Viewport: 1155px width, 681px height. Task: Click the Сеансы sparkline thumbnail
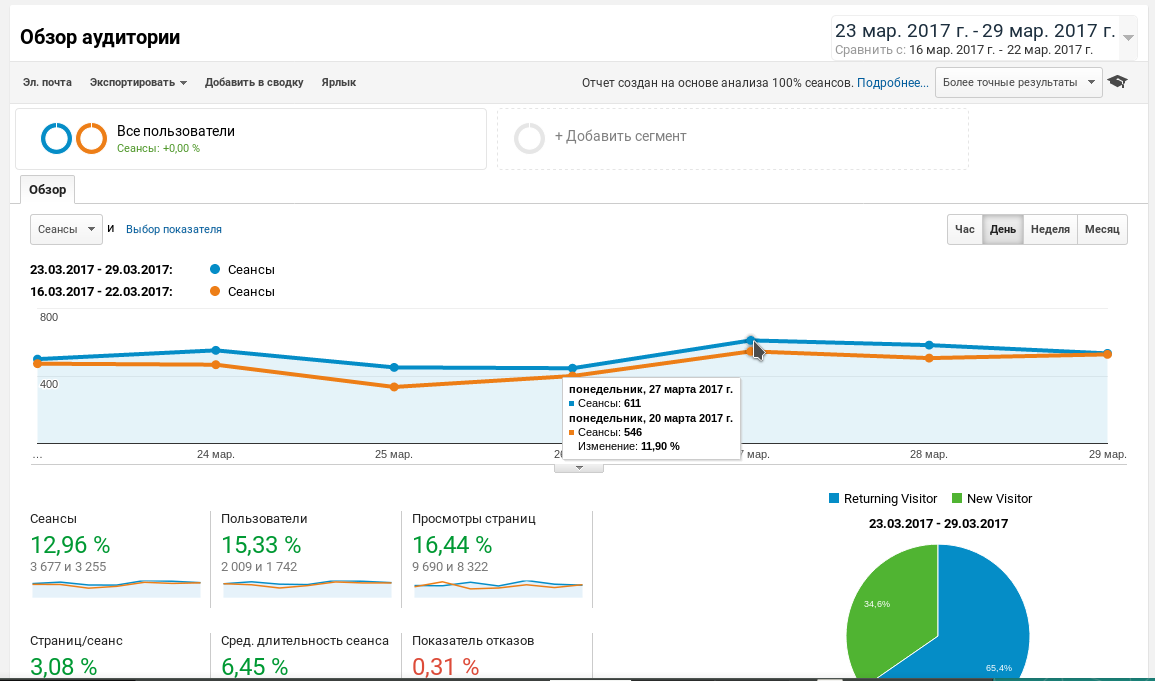(x=116, y=588)
